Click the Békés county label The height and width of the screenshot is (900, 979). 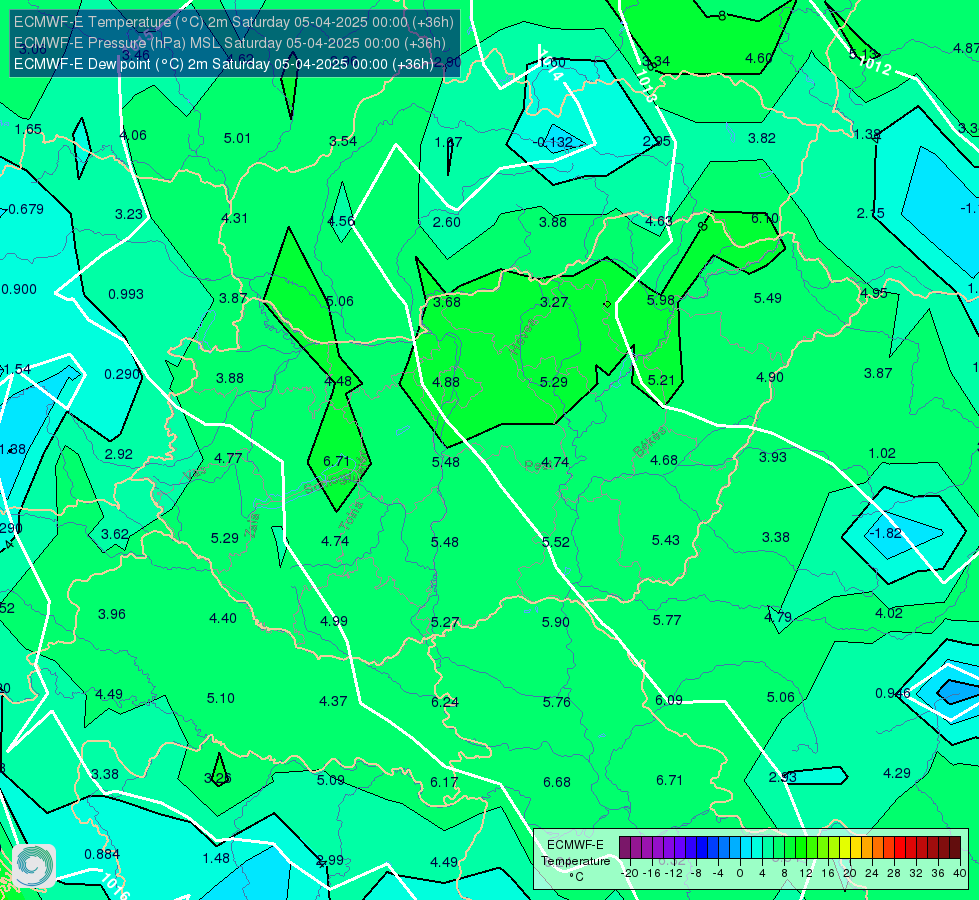pyautogui.click(x=650, y=442)
